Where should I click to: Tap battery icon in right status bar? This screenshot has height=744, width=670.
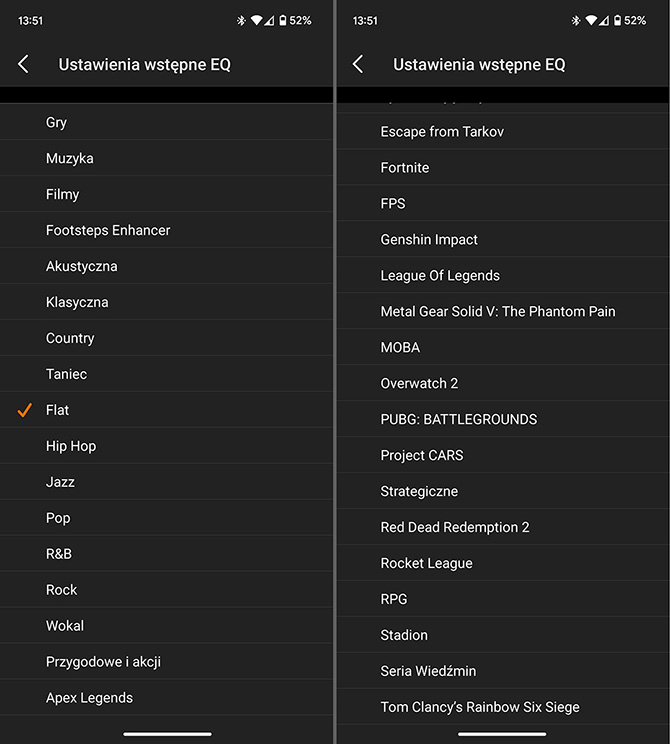[x=617, y=20]
